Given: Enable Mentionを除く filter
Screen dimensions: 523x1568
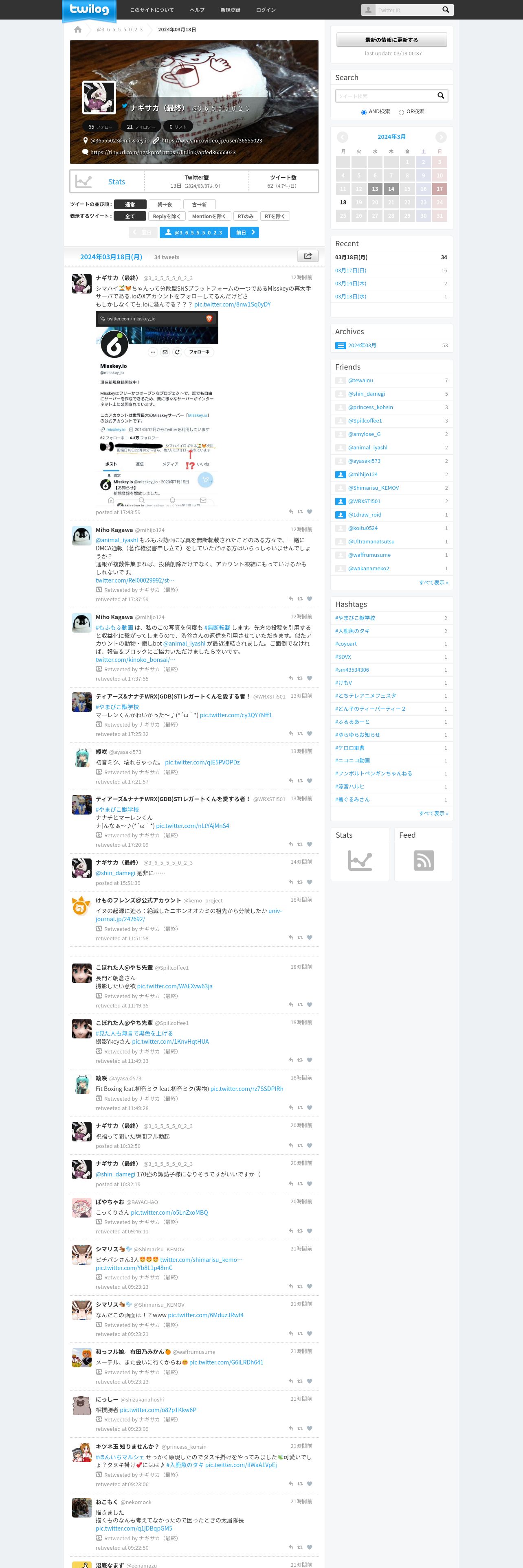Looking at the screenshot, I should tap(209, 216).
